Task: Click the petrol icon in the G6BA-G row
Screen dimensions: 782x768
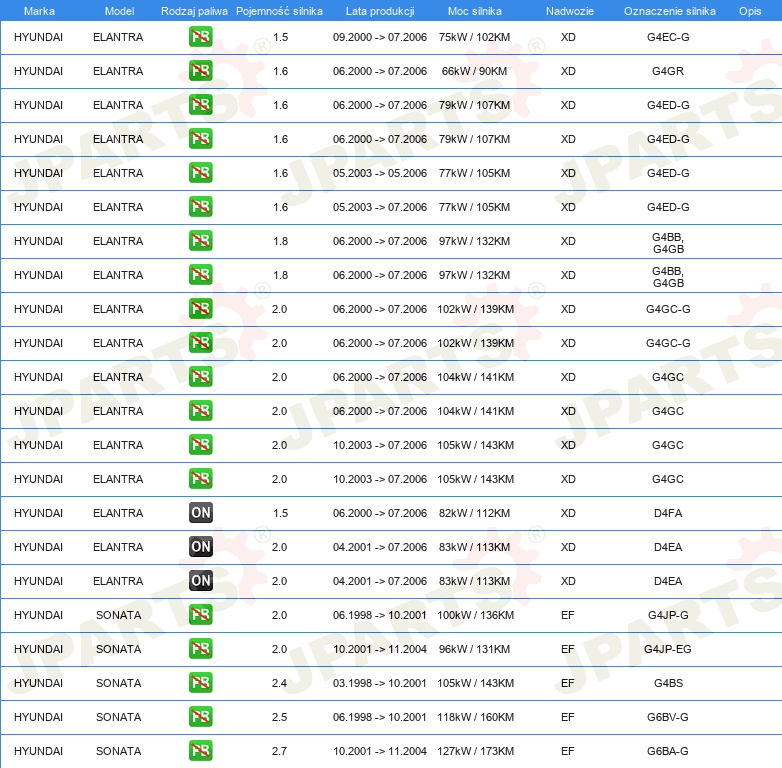Action: pos(200,751)
